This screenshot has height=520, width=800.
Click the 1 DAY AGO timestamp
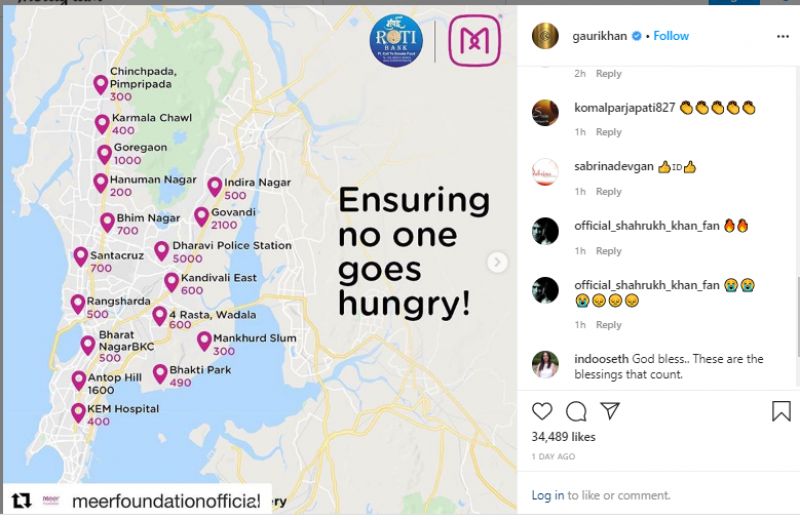[553, 456]
